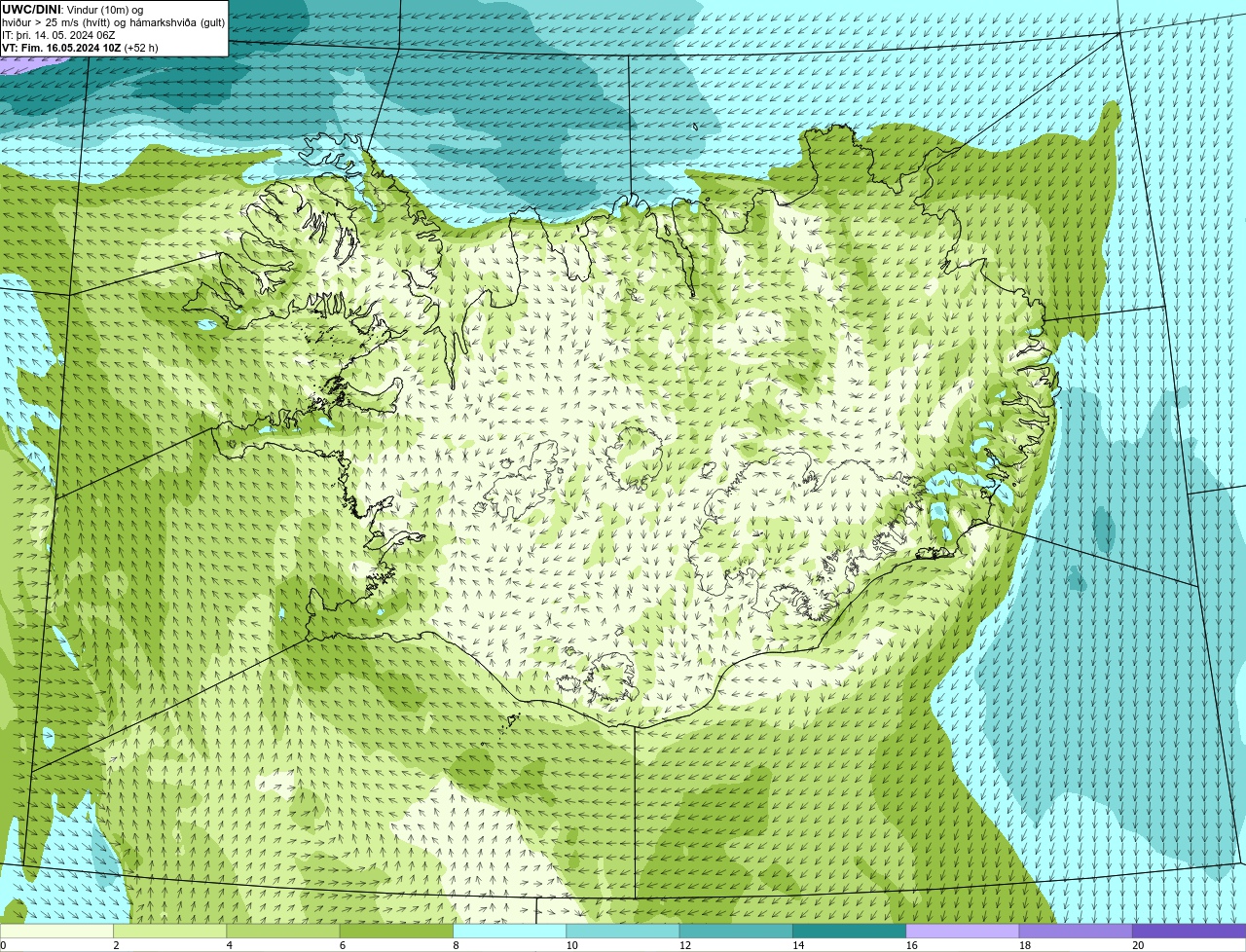Click the "8" label on the wind scale
Screen dimensions: 1246x952
455,945
